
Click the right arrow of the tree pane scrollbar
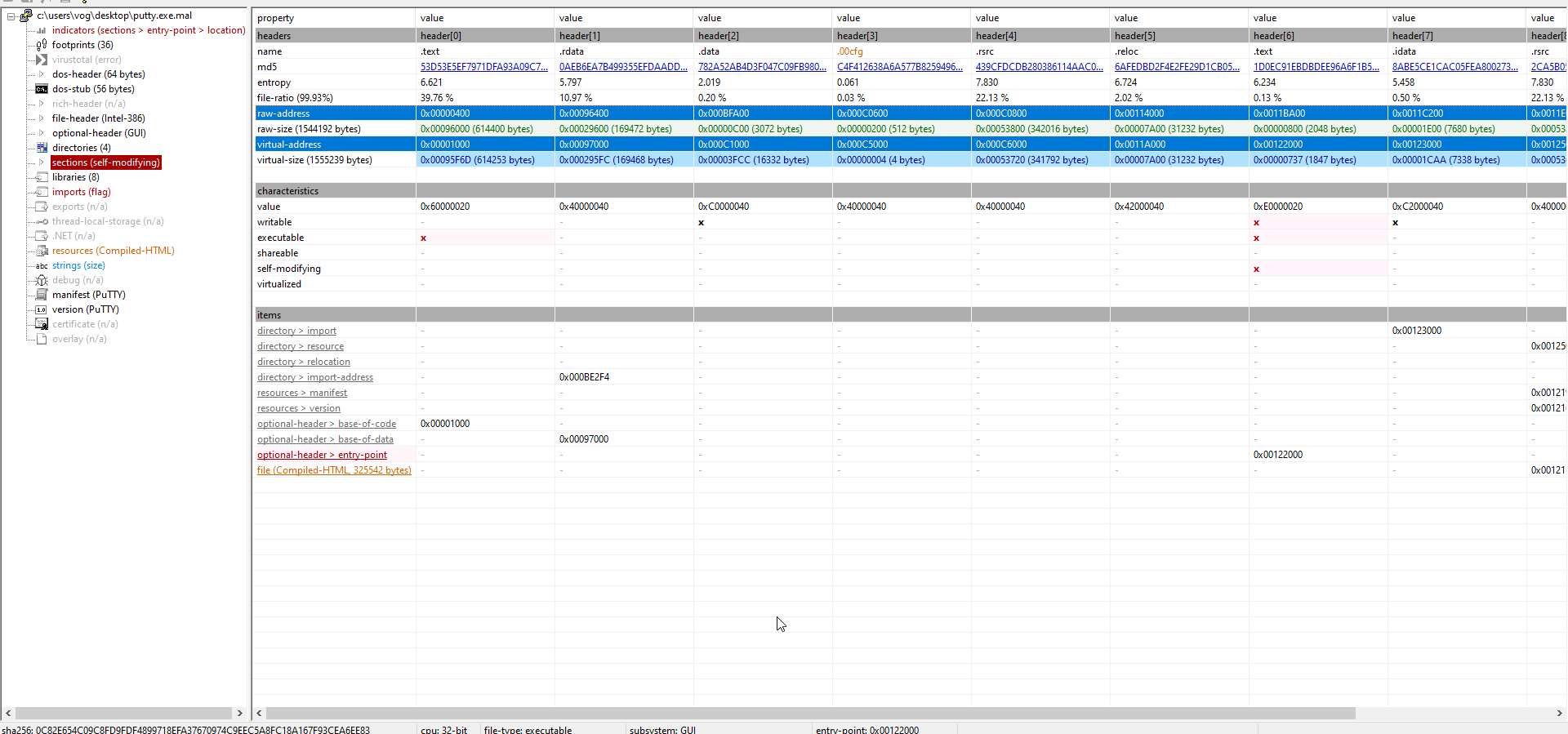click(239, 713)
